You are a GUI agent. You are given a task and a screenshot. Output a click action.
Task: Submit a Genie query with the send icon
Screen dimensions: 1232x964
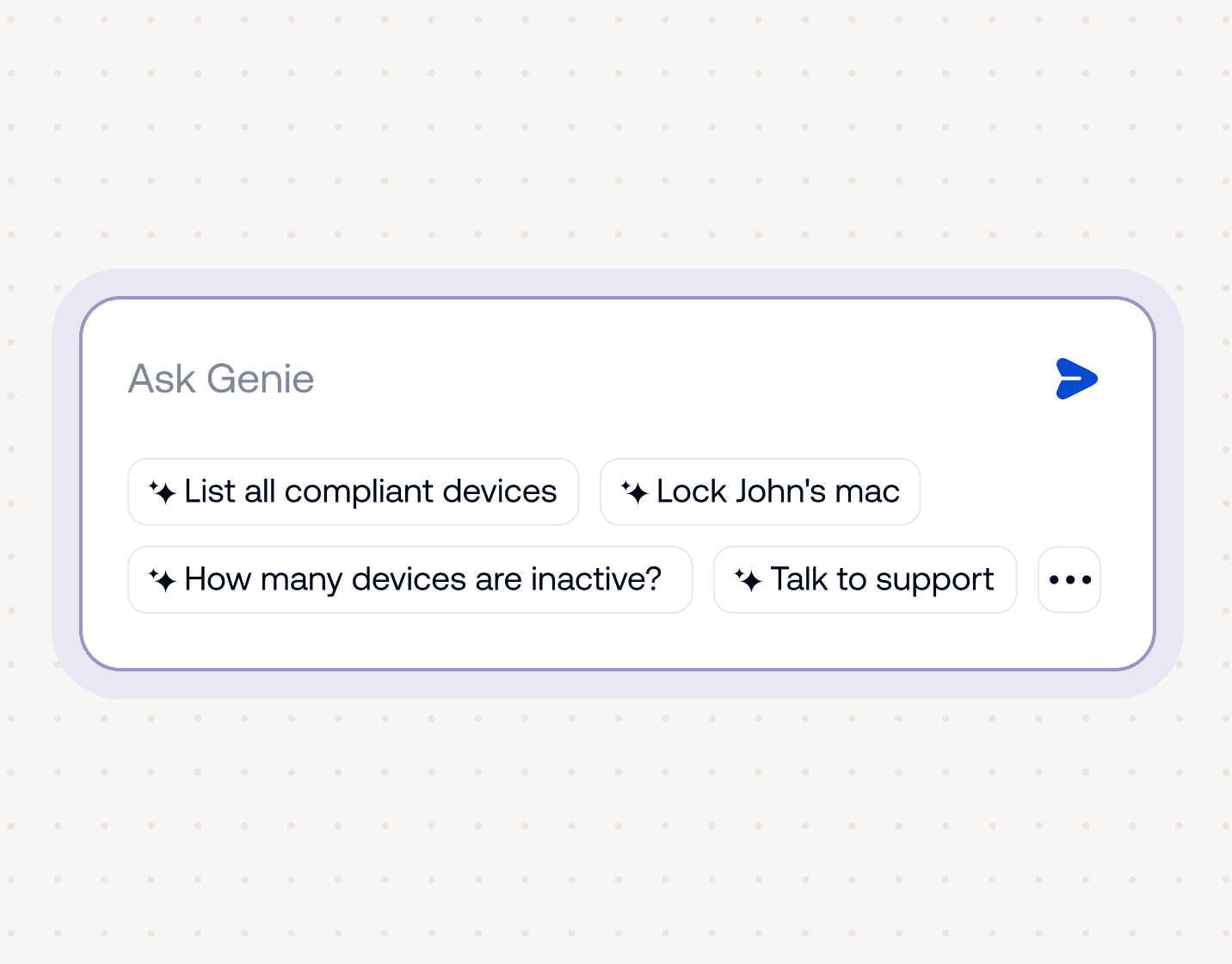[x=1076, y=379]
